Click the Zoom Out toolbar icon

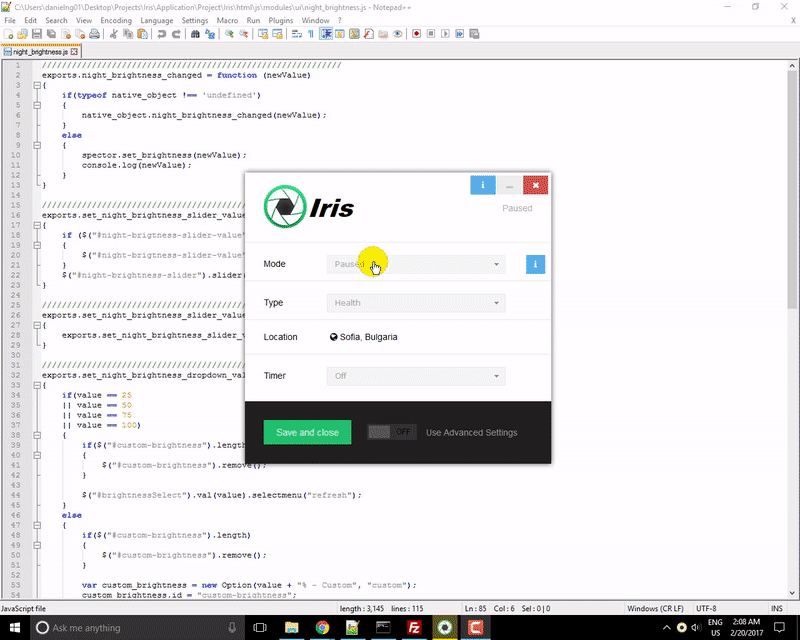[244, 34]
